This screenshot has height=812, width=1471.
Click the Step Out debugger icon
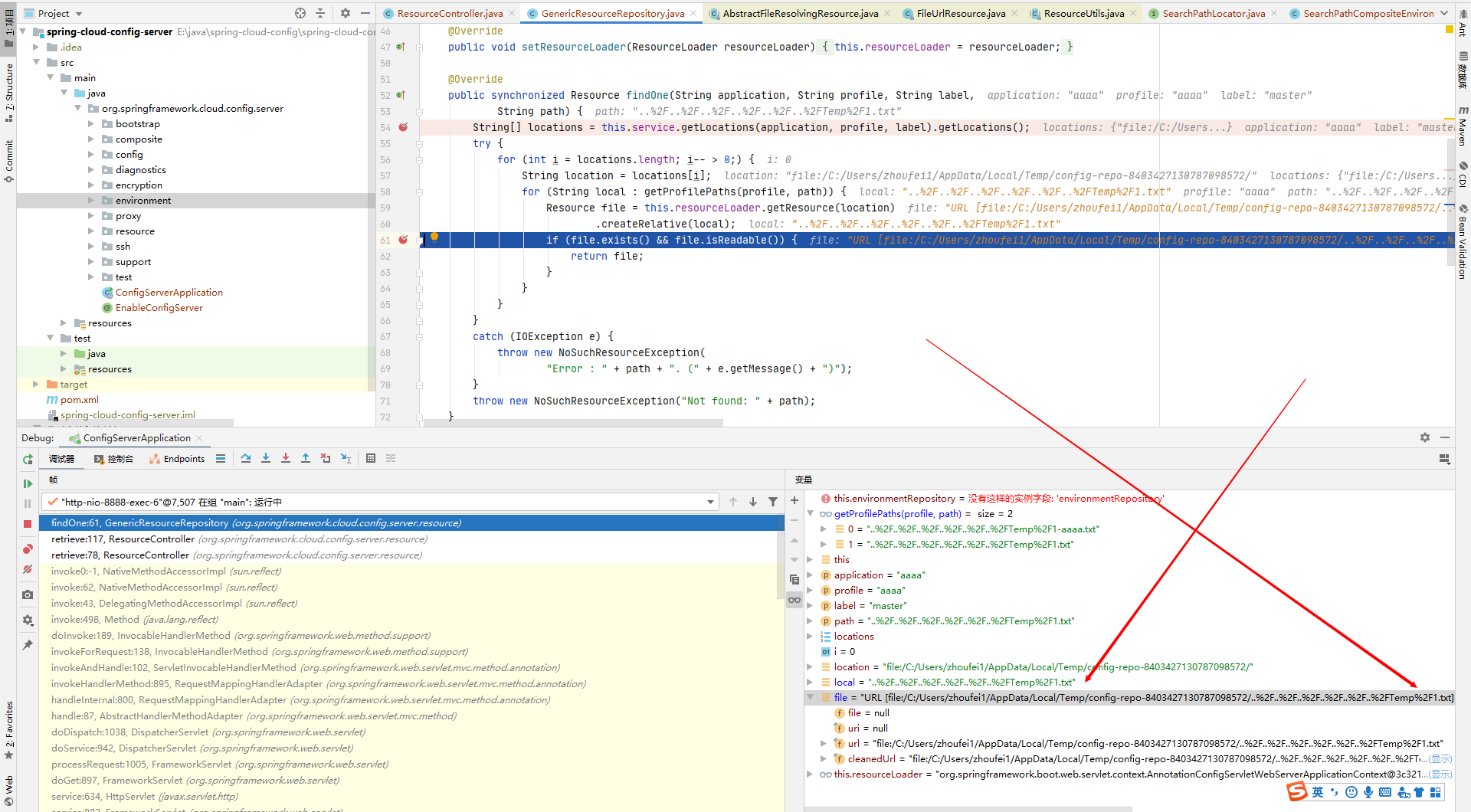tap(306, 459)
